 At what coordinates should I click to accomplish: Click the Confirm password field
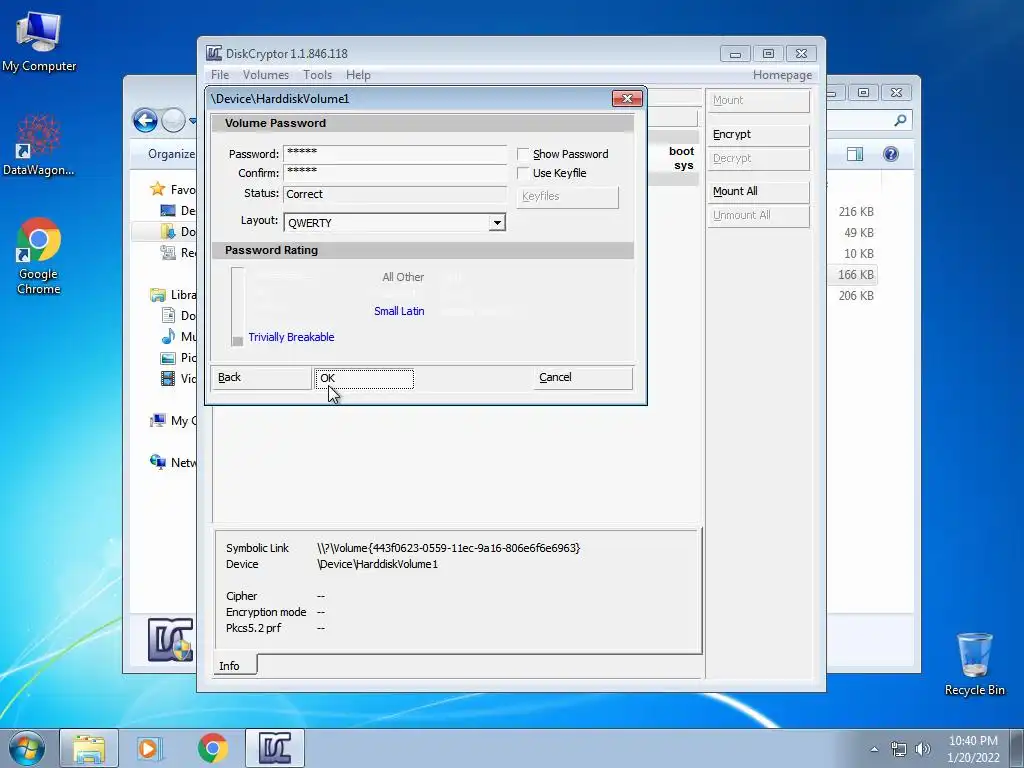[395, 172]
